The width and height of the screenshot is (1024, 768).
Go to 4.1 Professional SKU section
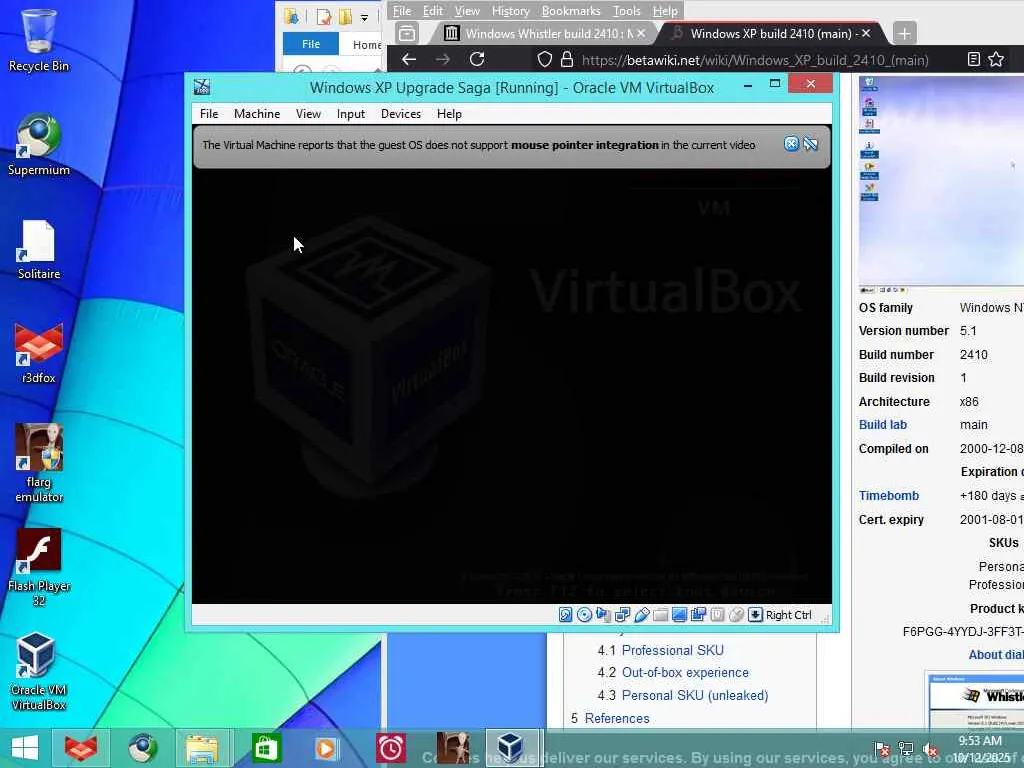coord(672,650)
